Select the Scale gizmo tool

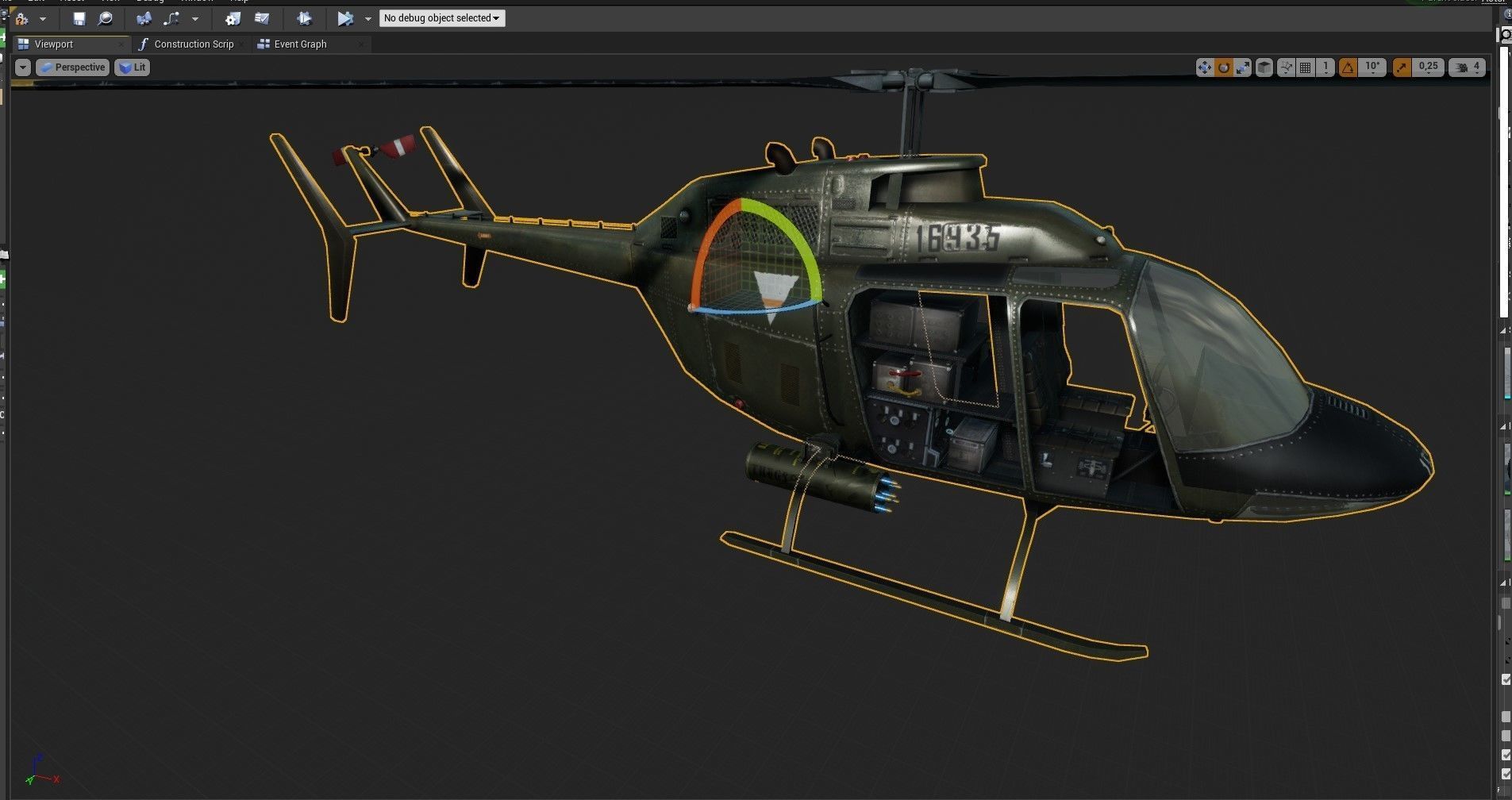(x=1243, y=67)
